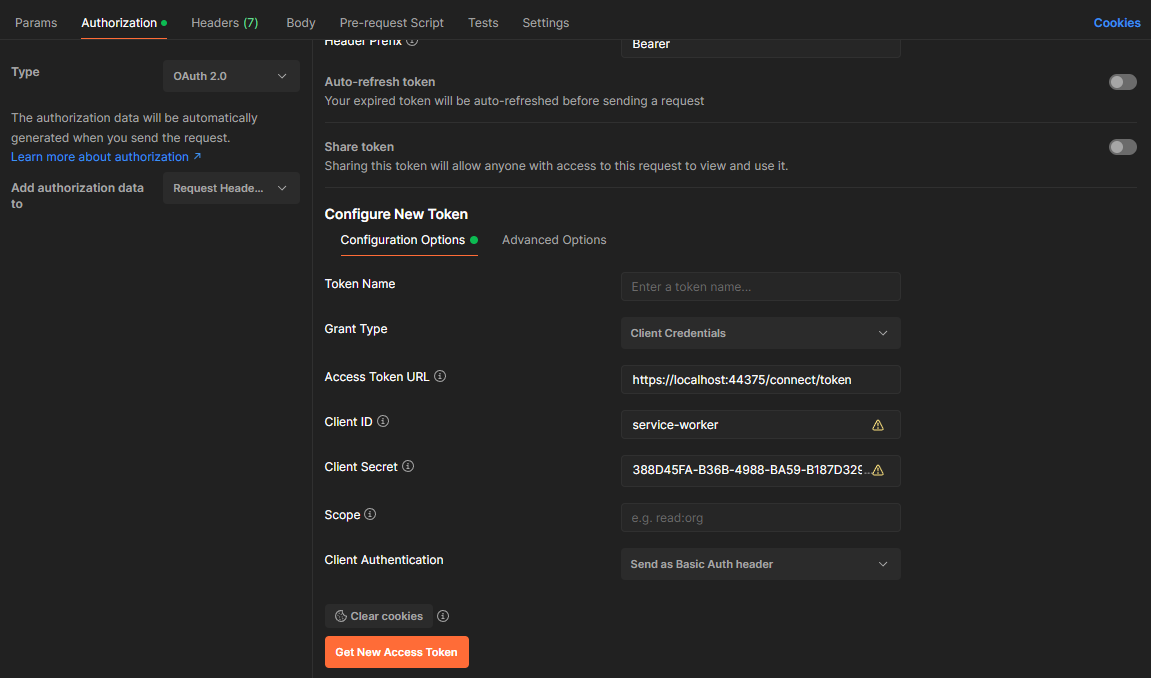This screenshot has width=1151, height=678.
Task: Open the Headers tab
Action: pyautogui.click(x=224, y=21)
